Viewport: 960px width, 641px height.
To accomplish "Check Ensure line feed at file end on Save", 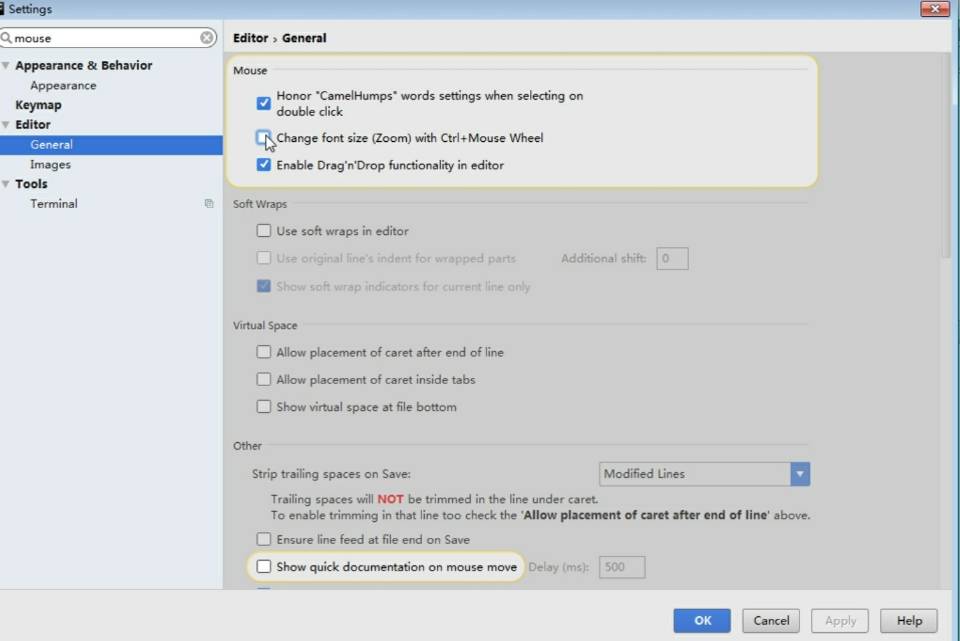I will coord(263,539).
